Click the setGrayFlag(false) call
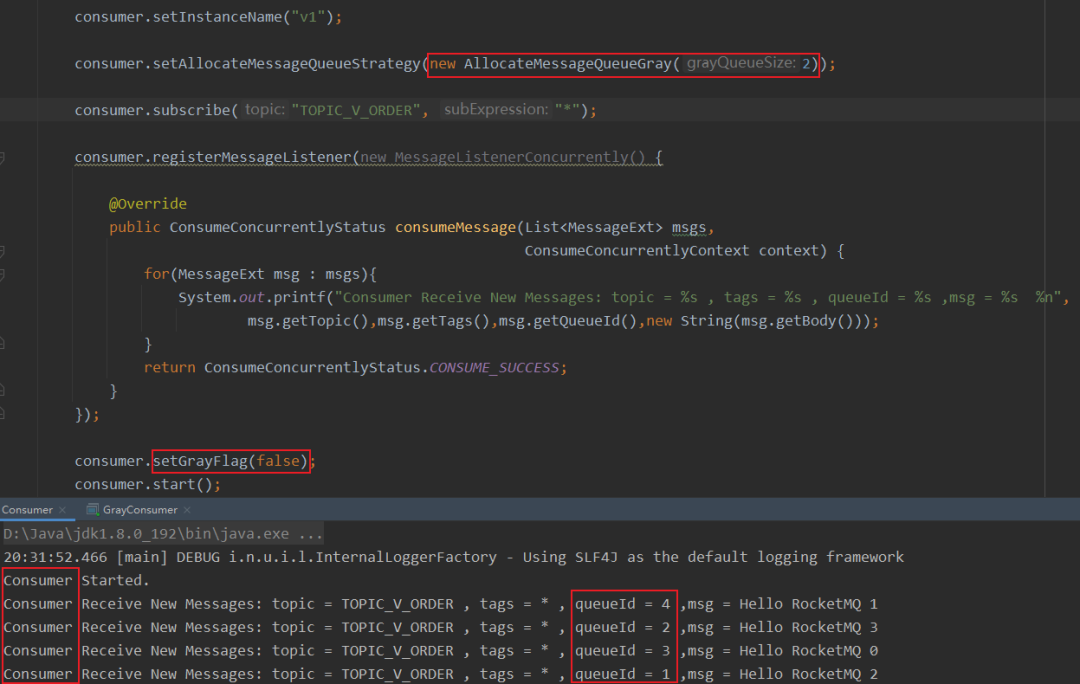This screenshot has height=684, width=1080. (230, 461)
